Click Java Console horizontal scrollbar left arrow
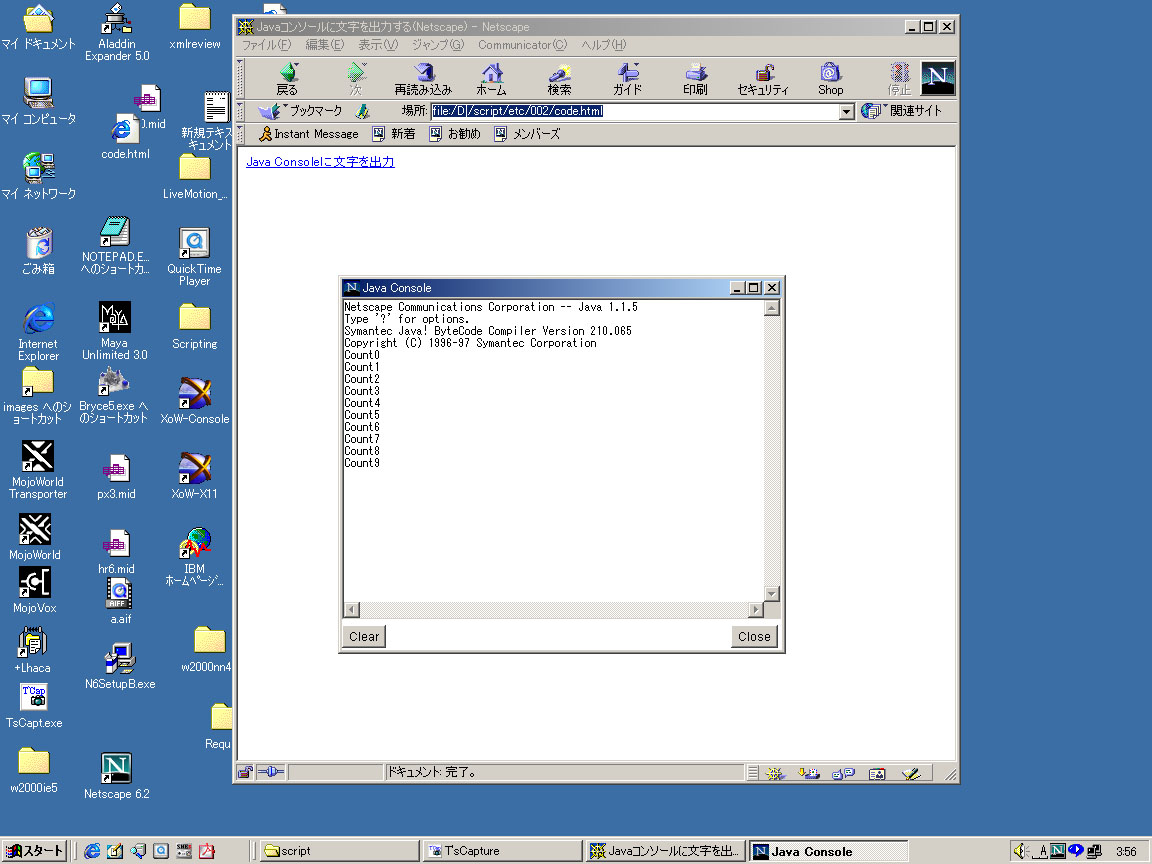This screenshot has width=1152, height=864. pyautogui.click(x=352, y=610)
